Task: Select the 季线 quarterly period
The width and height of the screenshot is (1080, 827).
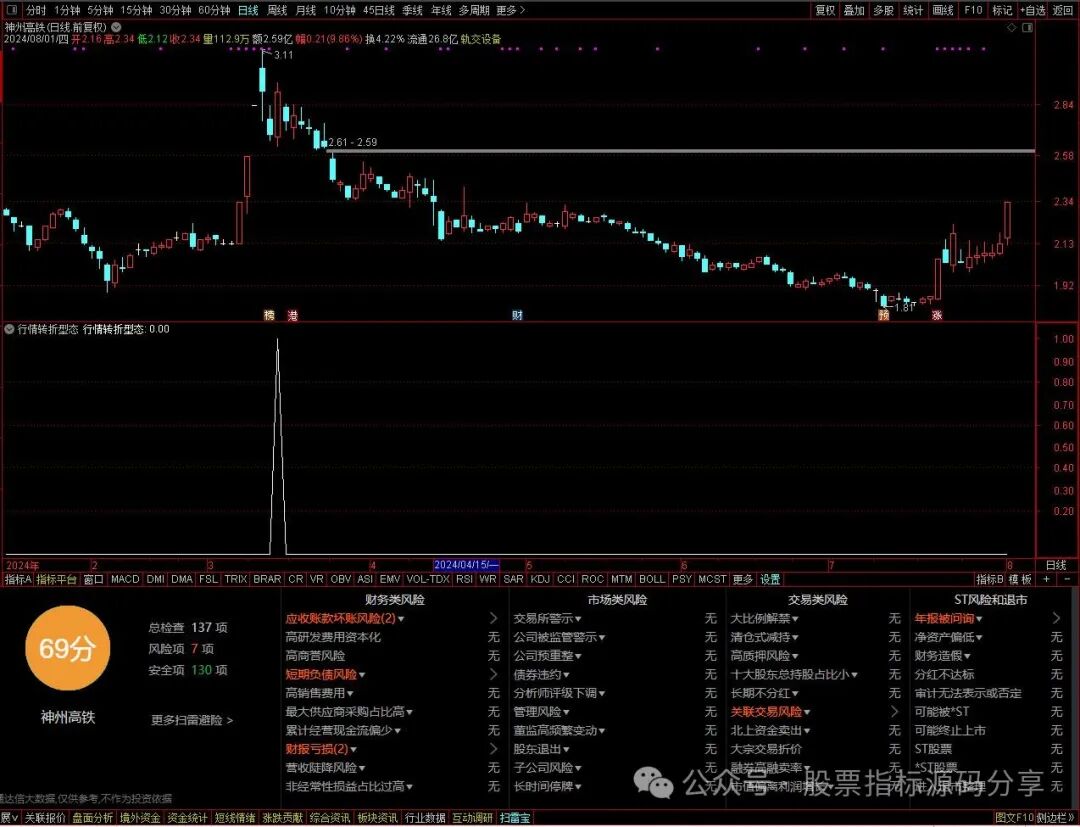Action: tap(413, 10)
